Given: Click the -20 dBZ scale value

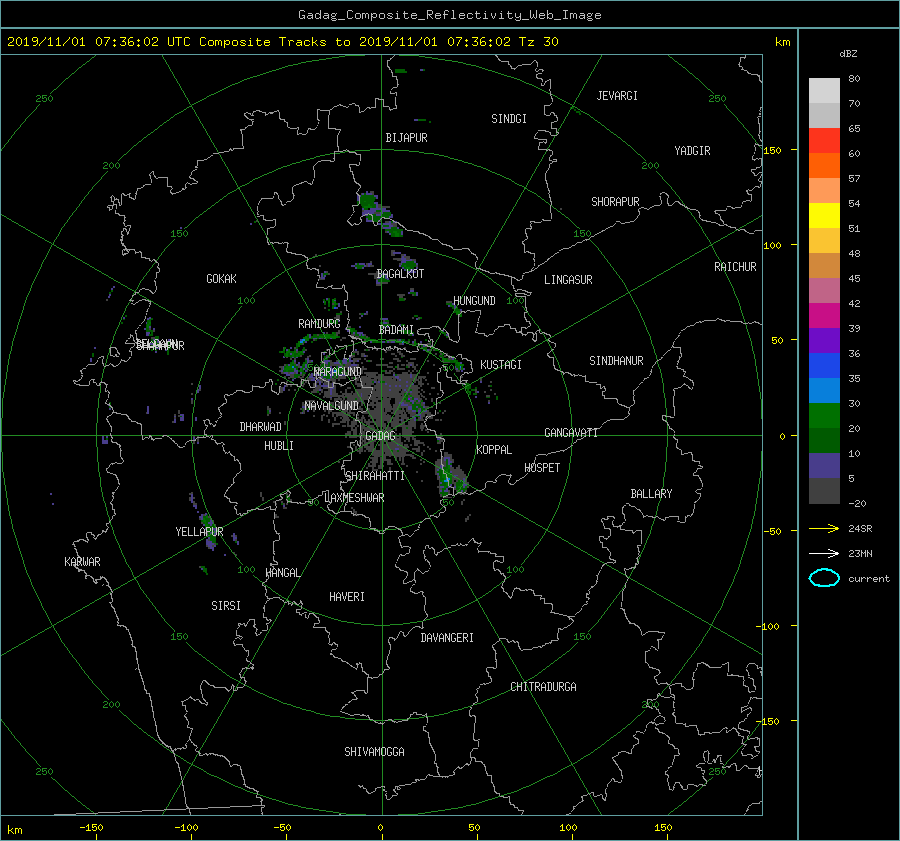Looking at the screenshot, I should pos(857,503).
